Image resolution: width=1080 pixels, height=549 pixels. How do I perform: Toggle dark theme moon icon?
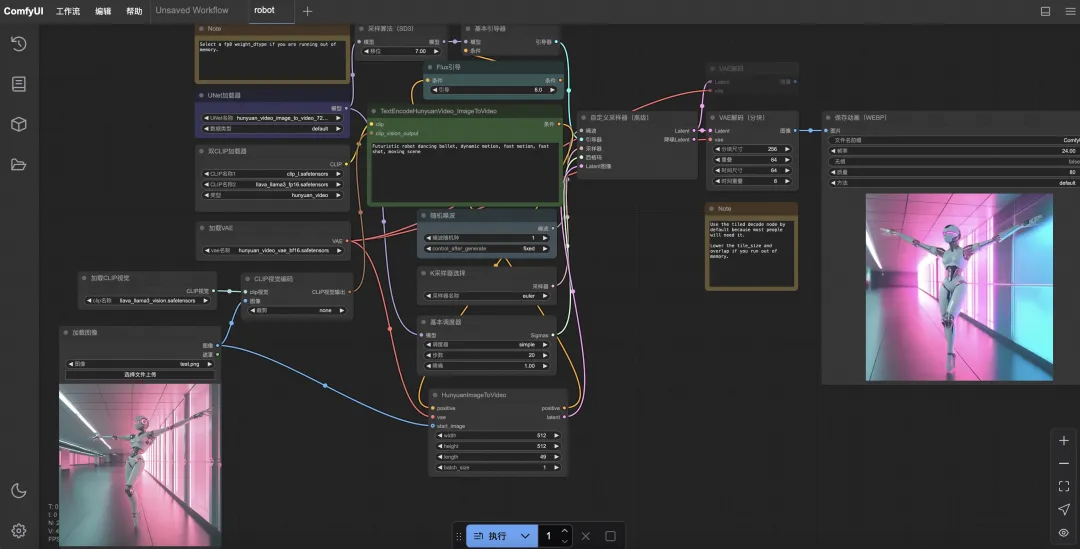[x=18, y=490]
